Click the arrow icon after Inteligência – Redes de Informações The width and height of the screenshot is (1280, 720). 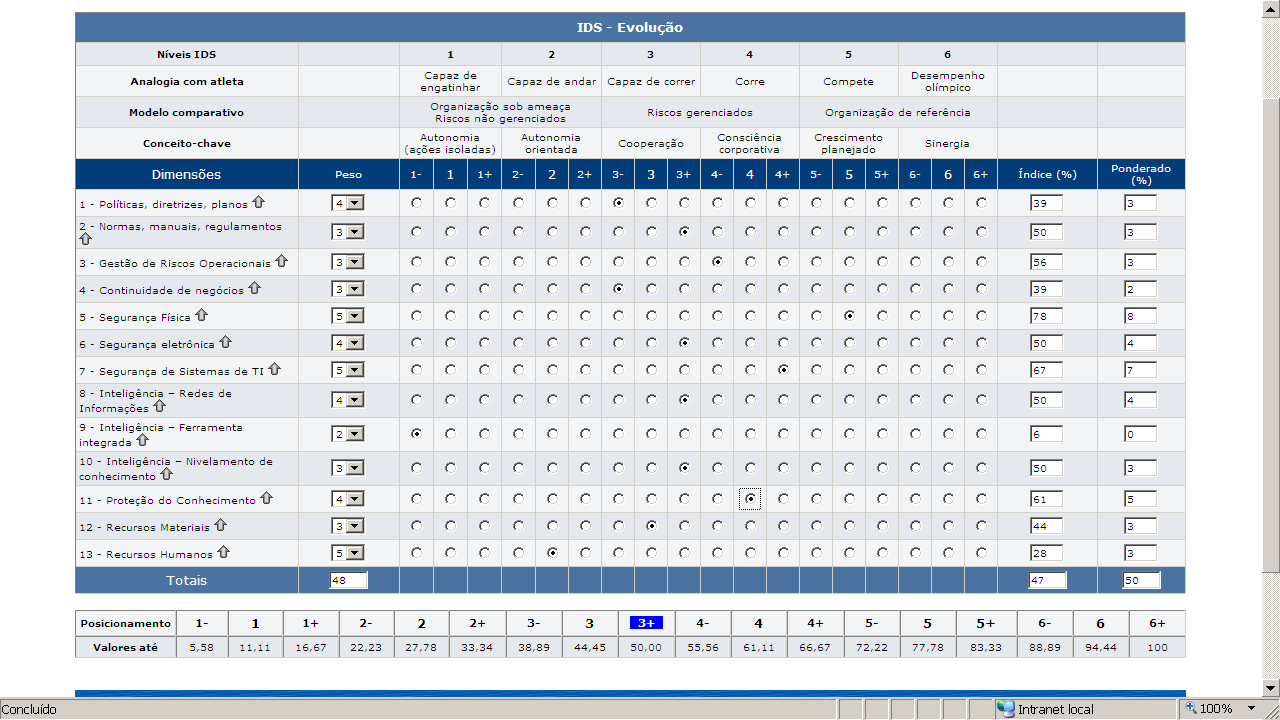point(159,406)
